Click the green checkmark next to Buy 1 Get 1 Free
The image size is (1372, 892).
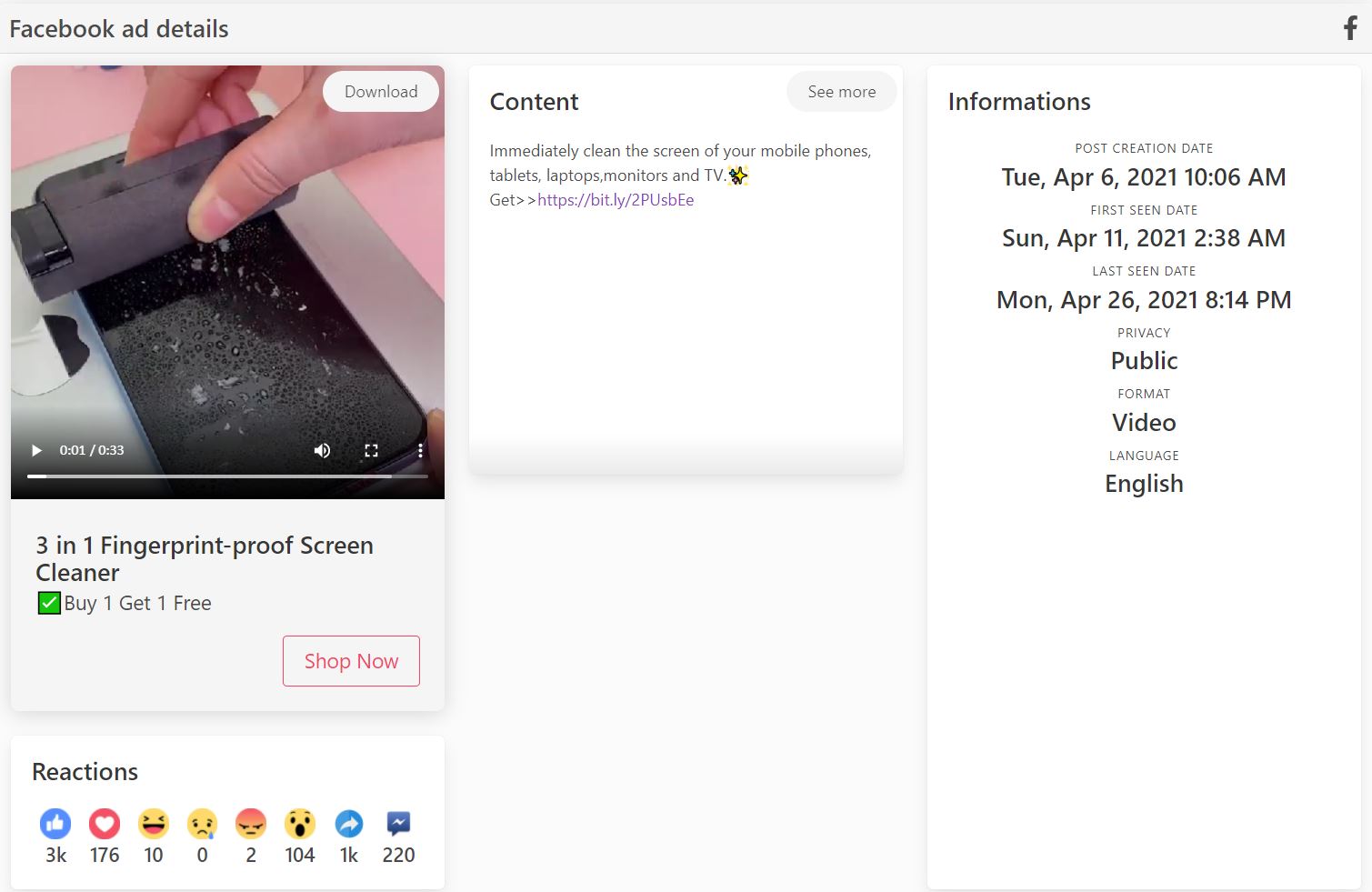point(48,602)
